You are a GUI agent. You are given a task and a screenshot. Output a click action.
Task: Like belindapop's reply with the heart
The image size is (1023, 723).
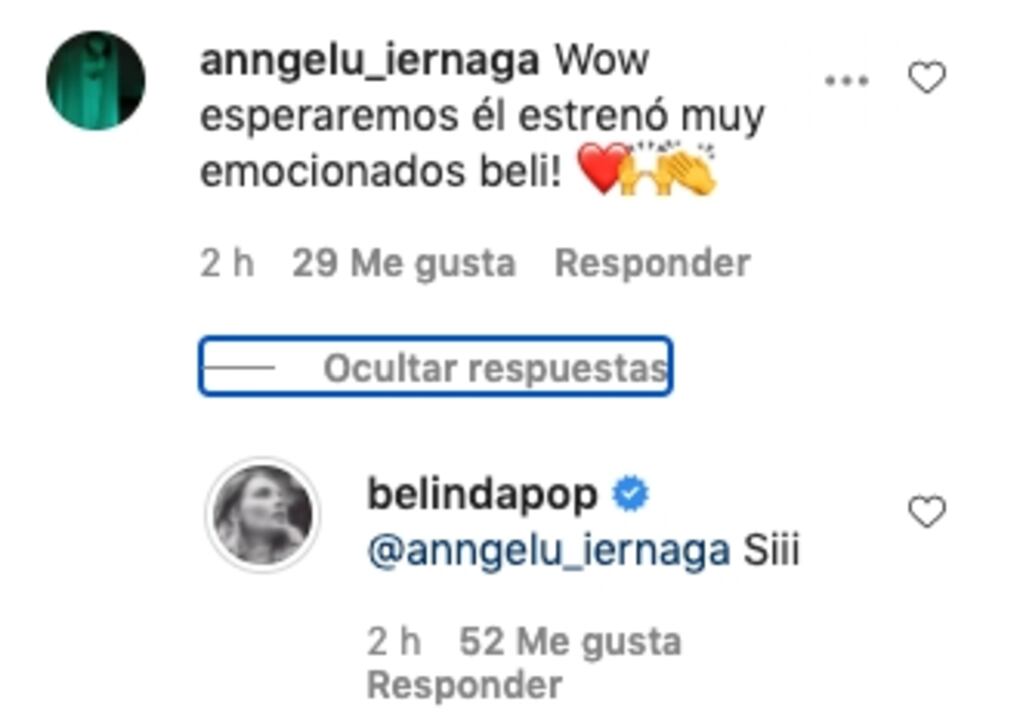pos(927,512)
